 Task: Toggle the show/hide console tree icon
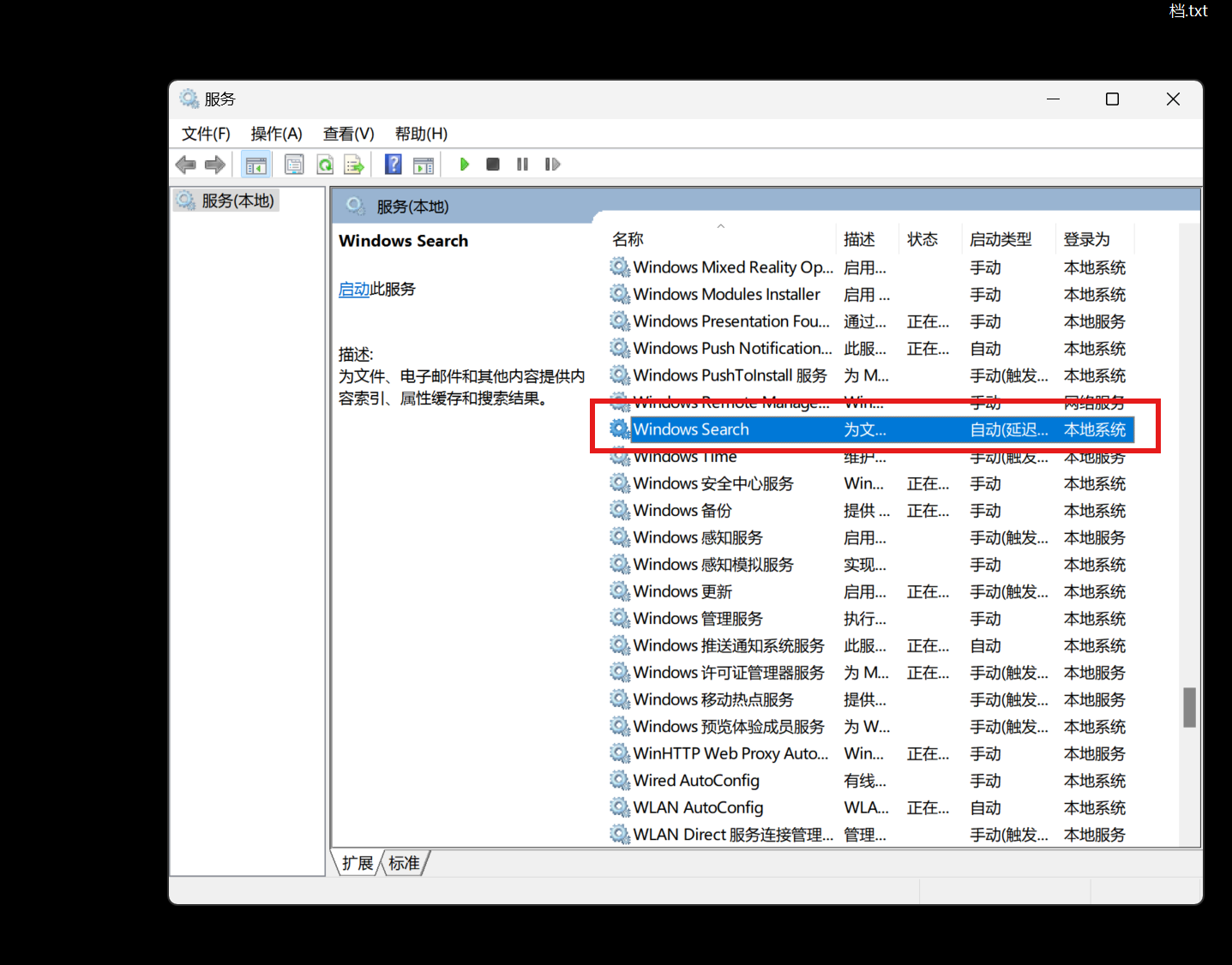pyautogui.click(x=256, y=165)
